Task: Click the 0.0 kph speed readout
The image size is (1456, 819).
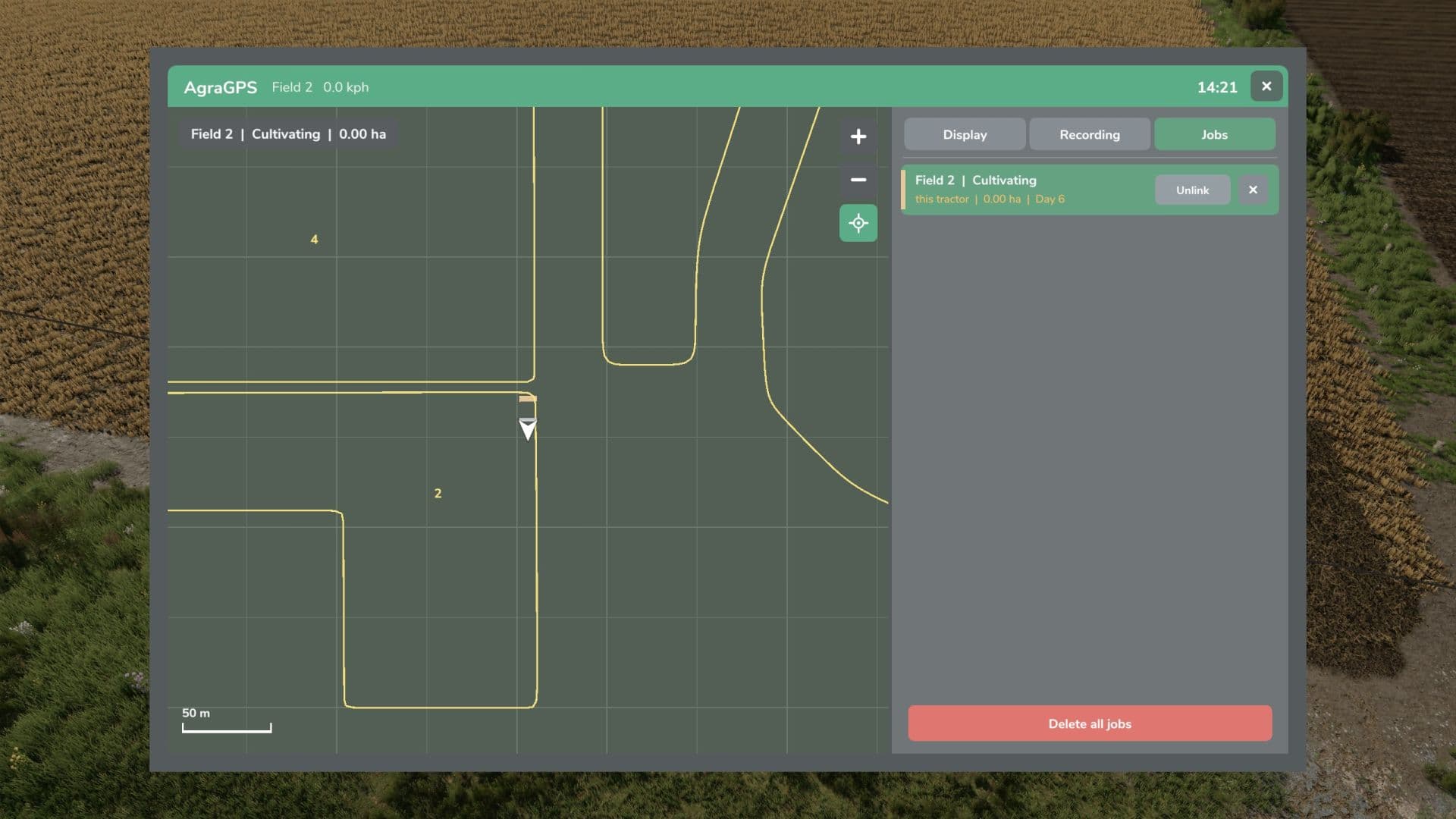Action: coord(346,87)
